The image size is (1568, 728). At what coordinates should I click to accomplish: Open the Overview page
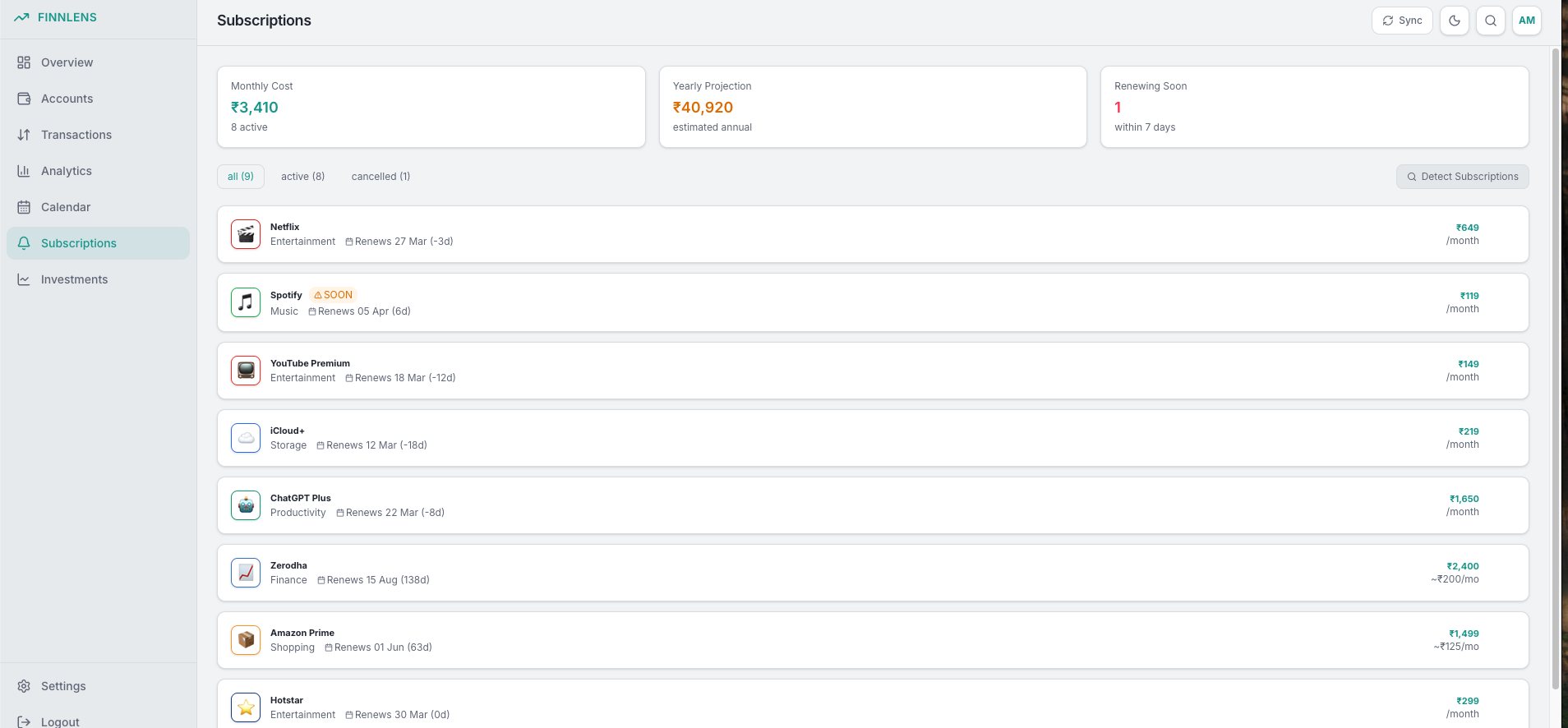(98, 62)
